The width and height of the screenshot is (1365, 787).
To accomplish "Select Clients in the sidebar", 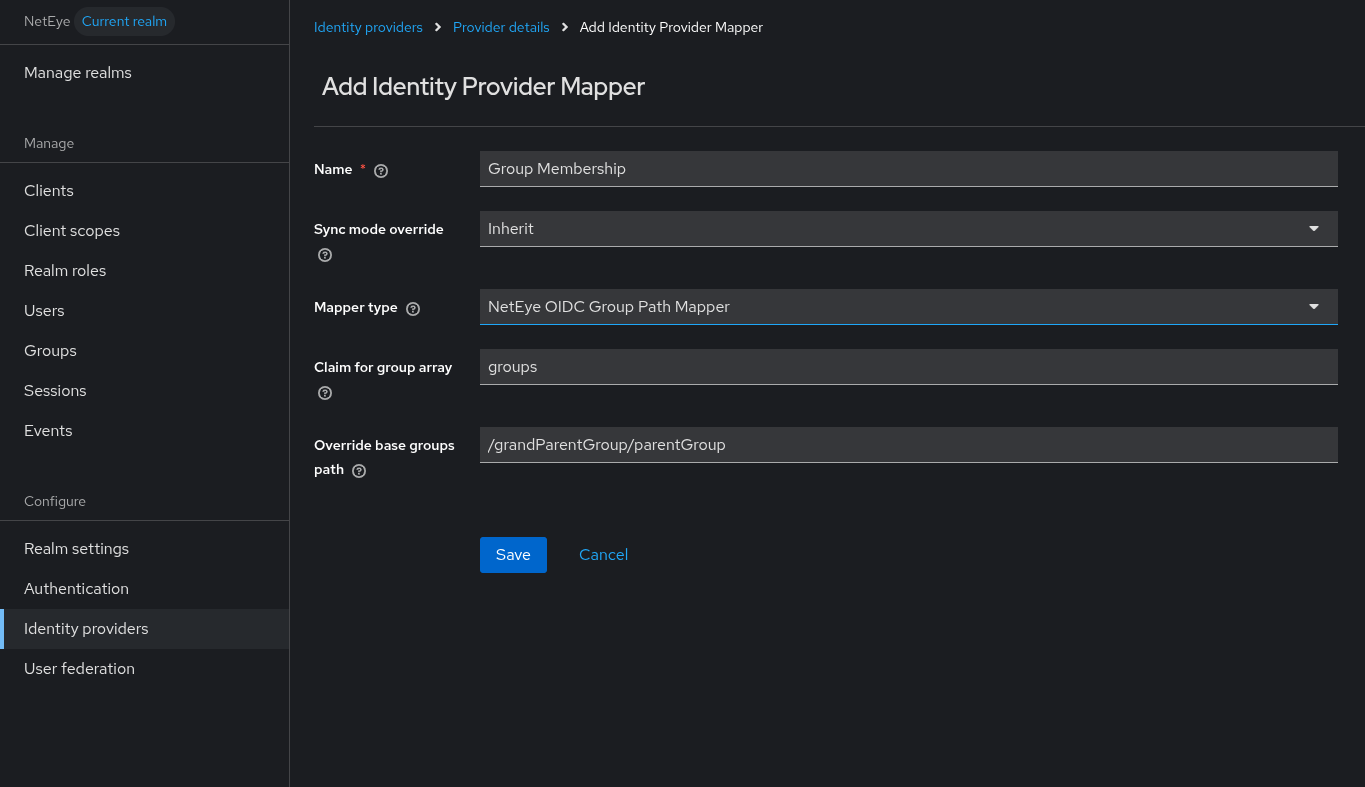I will click(x=48, y=190).
